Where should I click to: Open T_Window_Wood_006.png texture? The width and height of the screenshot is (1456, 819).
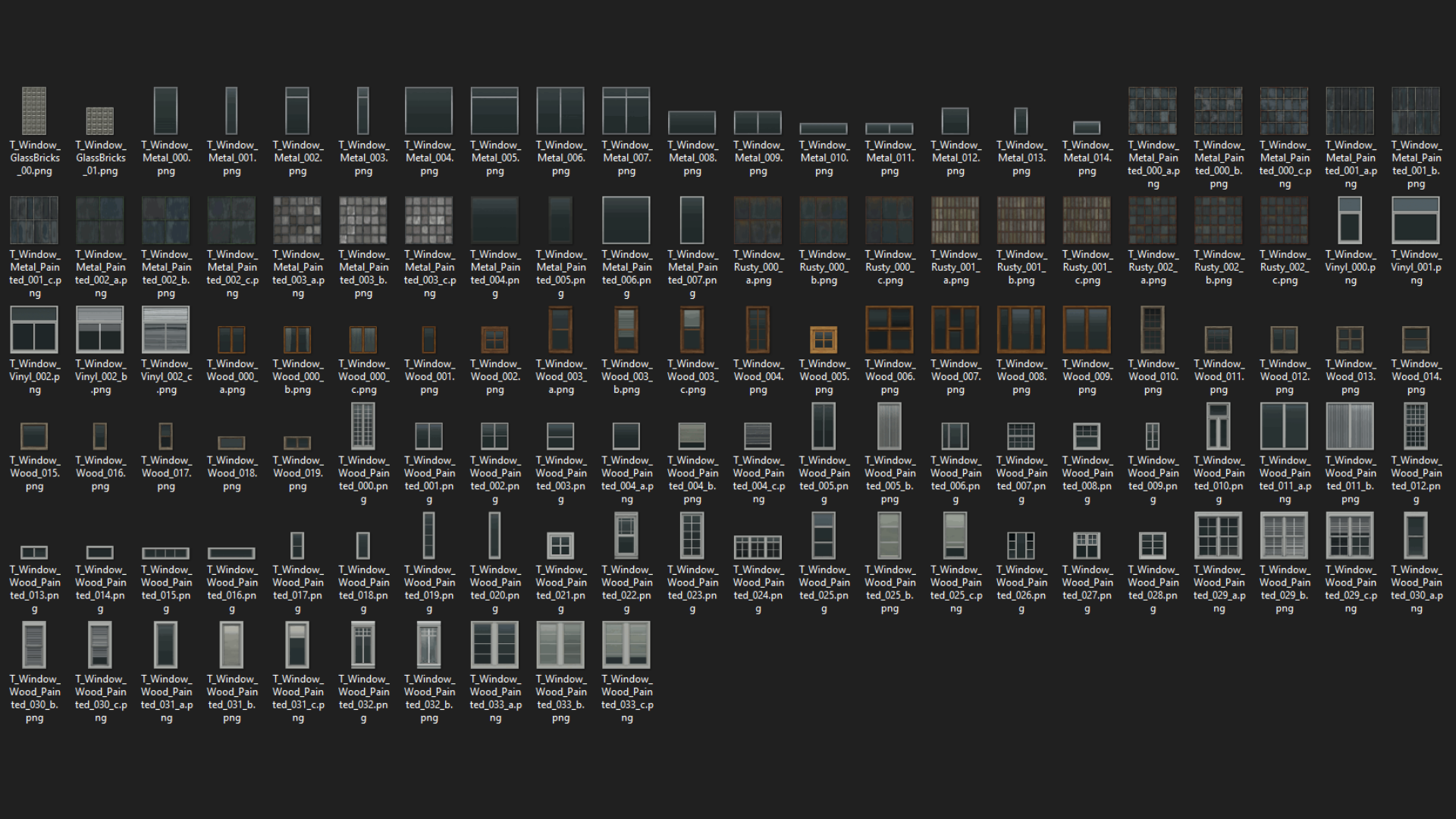(x=890, y=330)
